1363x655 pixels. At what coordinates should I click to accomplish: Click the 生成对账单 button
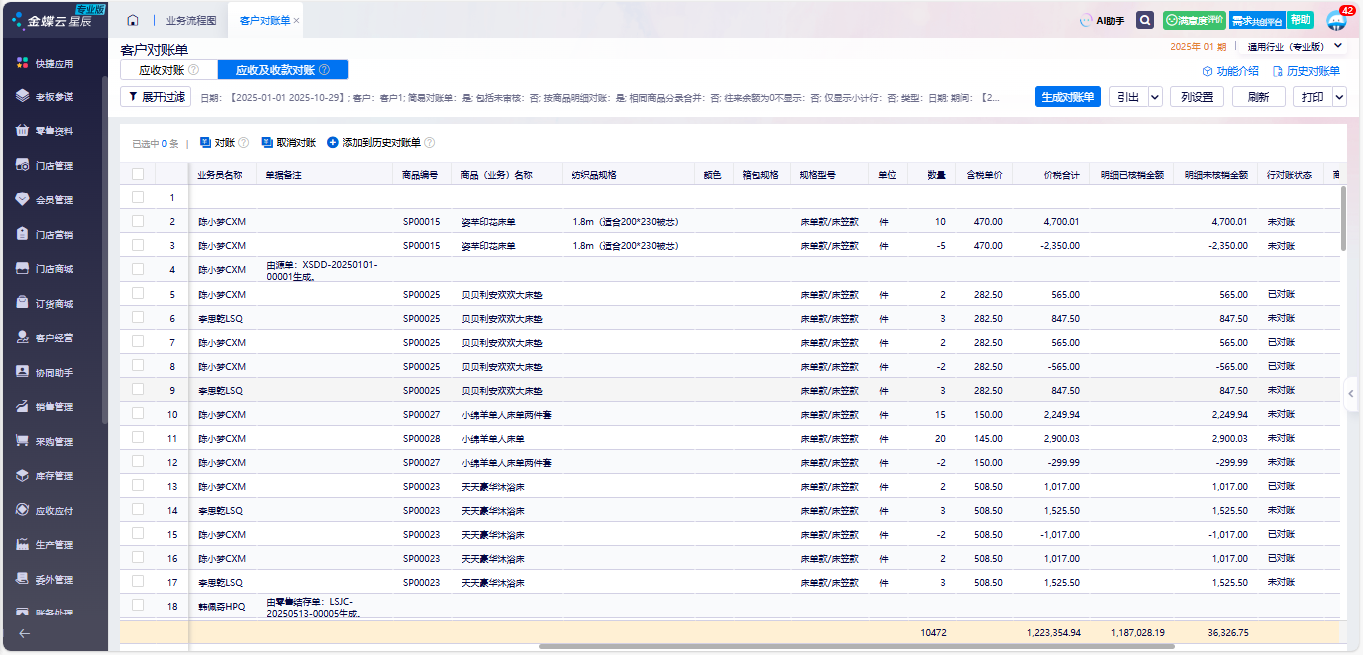(1067, 97)
